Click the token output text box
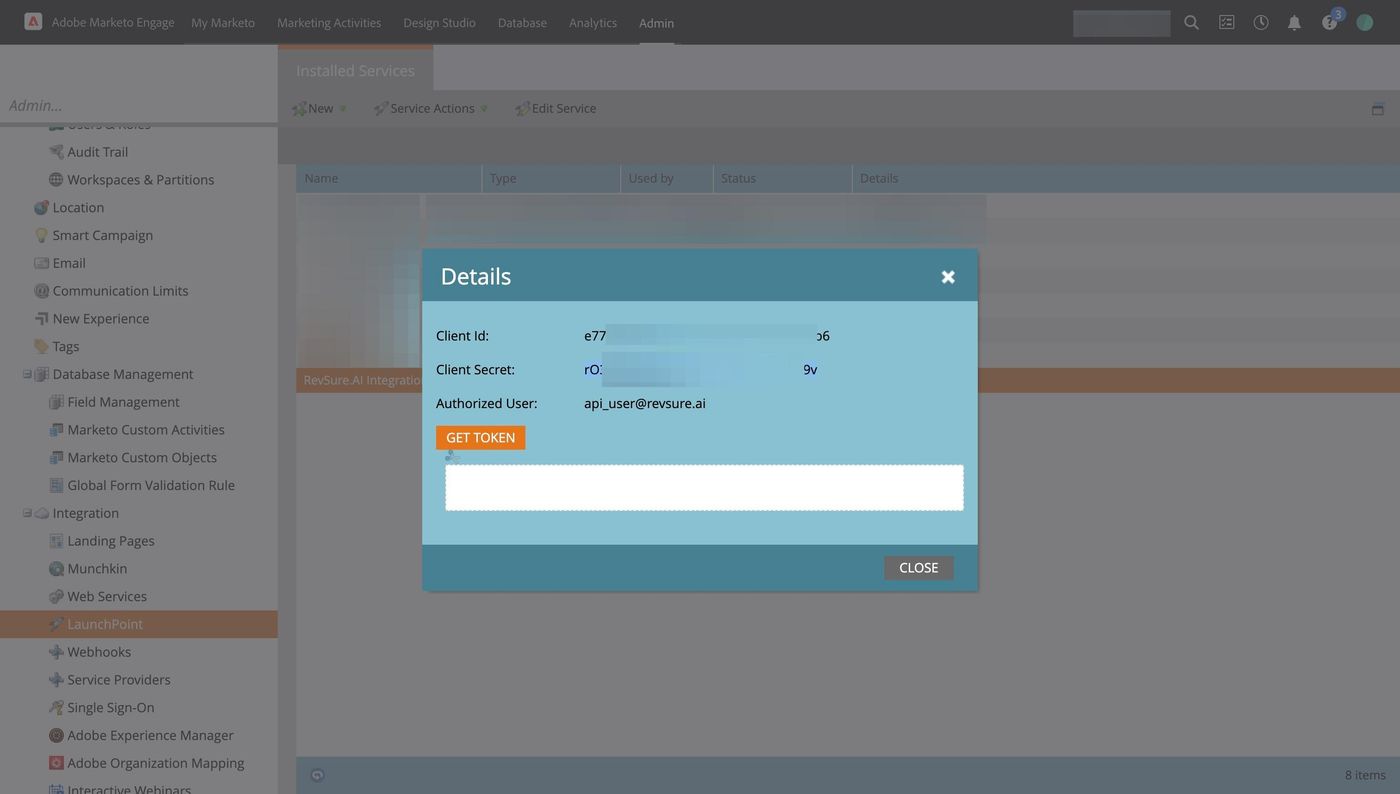The height and width of the screenshot is (794, 1400). [704, 488]
